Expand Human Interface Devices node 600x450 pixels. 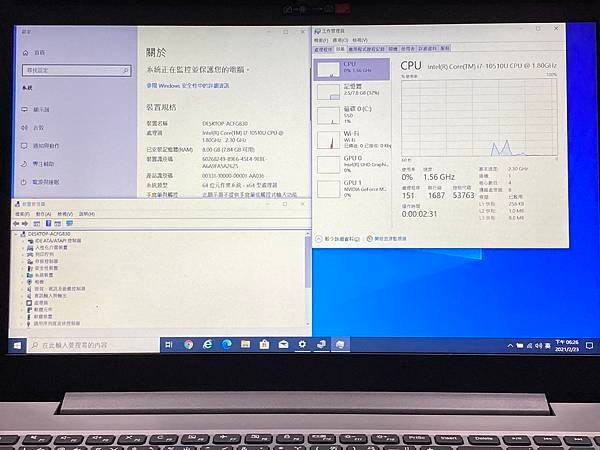point(24,248)
